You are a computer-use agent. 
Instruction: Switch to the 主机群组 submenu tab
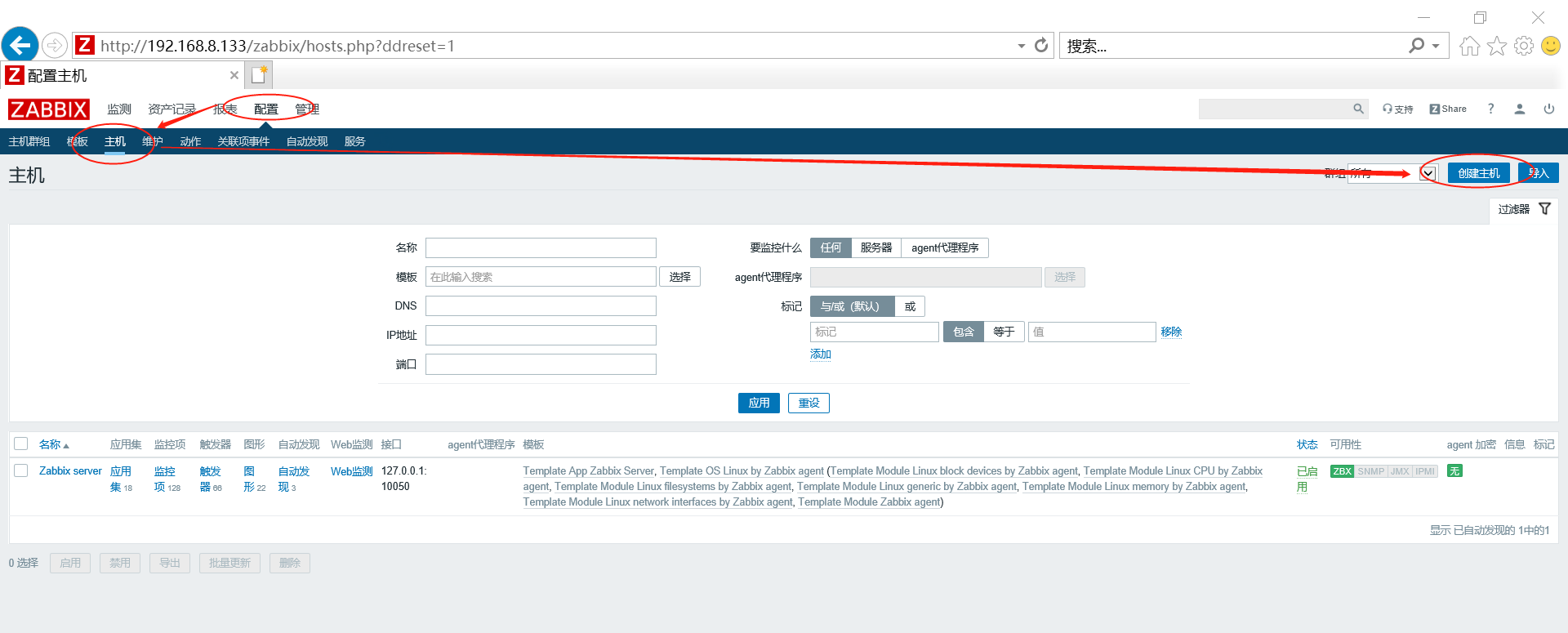pyautogui.click(x=29, y=141)
